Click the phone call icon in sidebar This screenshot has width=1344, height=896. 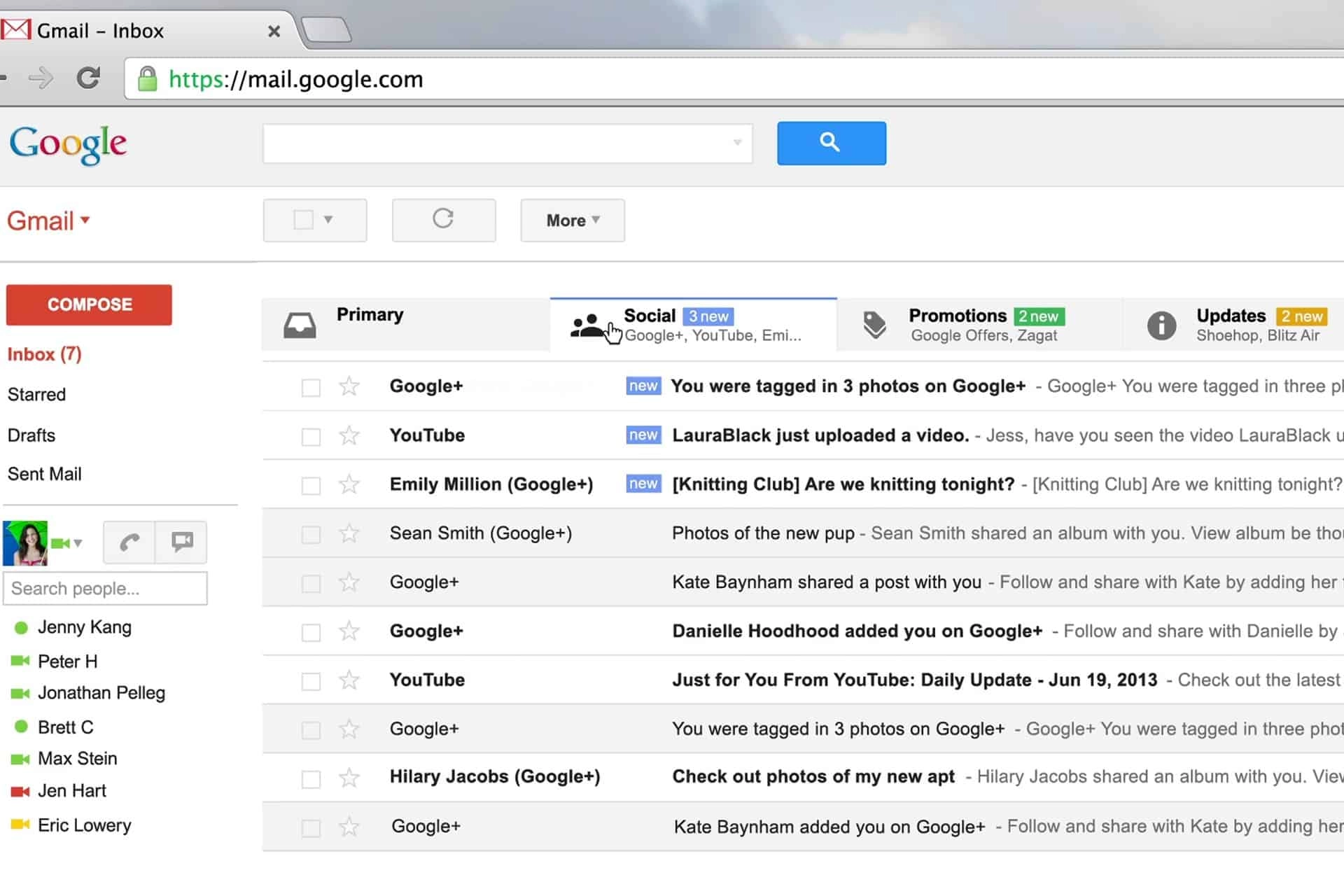128,542
